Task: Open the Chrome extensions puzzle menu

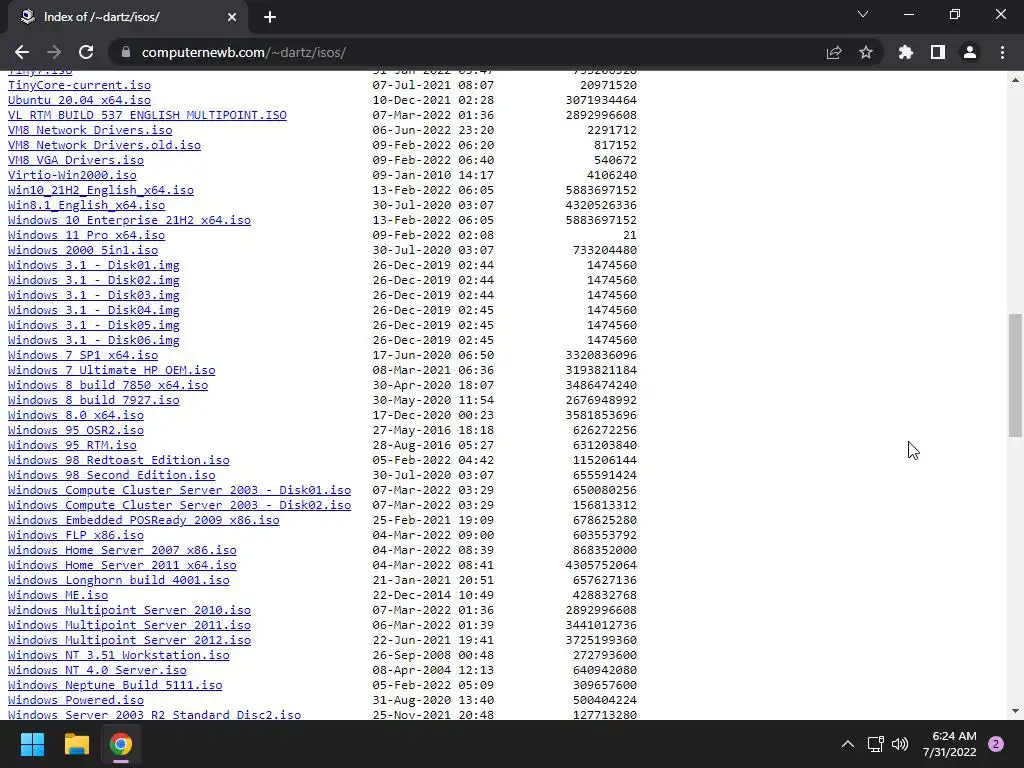Action: pos(906,52)
